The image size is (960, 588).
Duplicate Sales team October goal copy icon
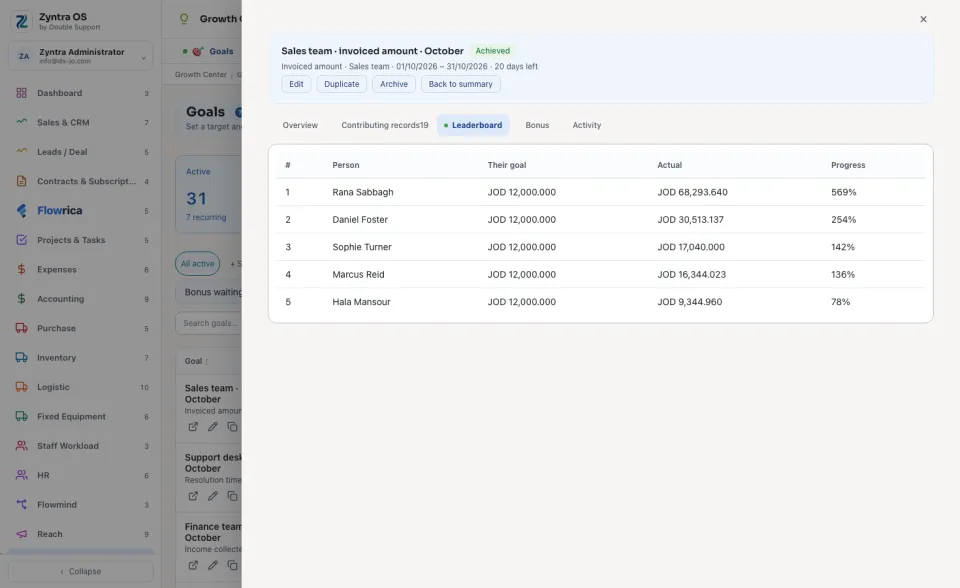pos(232,427)
